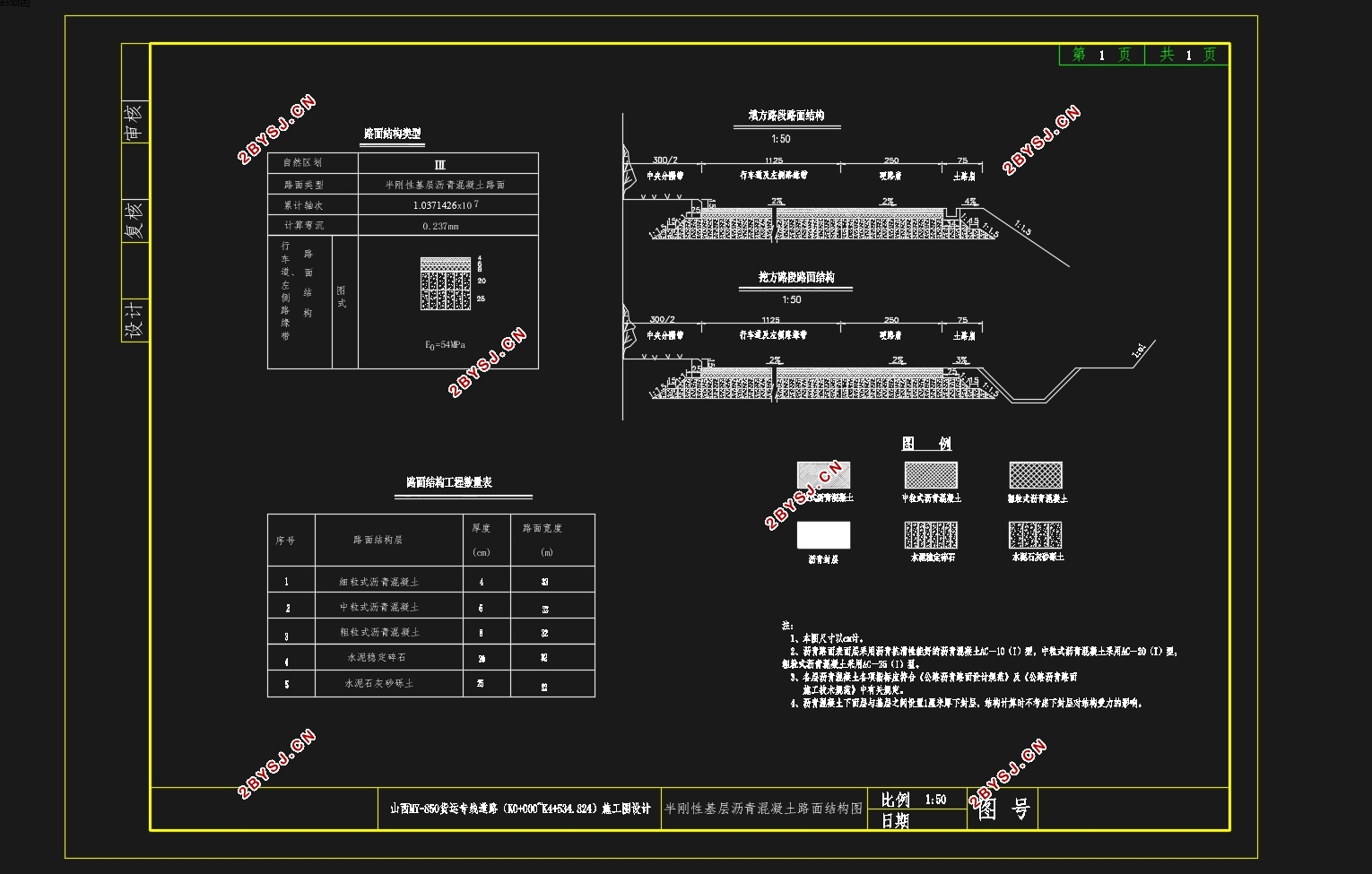The image size is (1372, 874).
Task: Click the 计算弯沉 label
Action: point(303,225)
